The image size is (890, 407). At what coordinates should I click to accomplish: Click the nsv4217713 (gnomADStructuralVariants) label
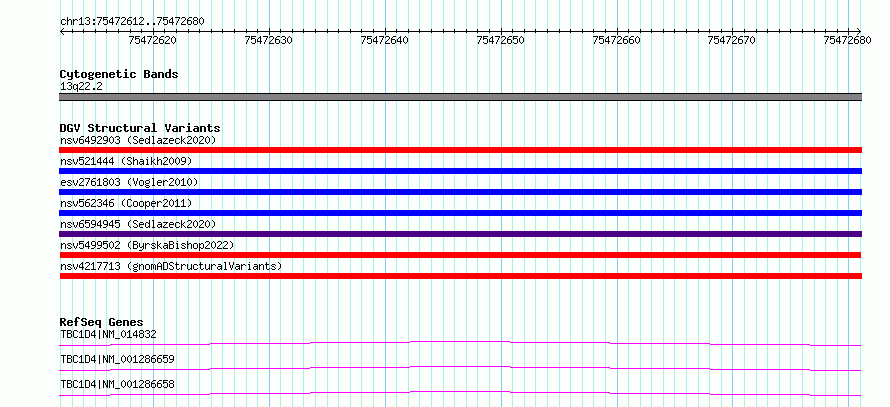[x=171, y=266]
